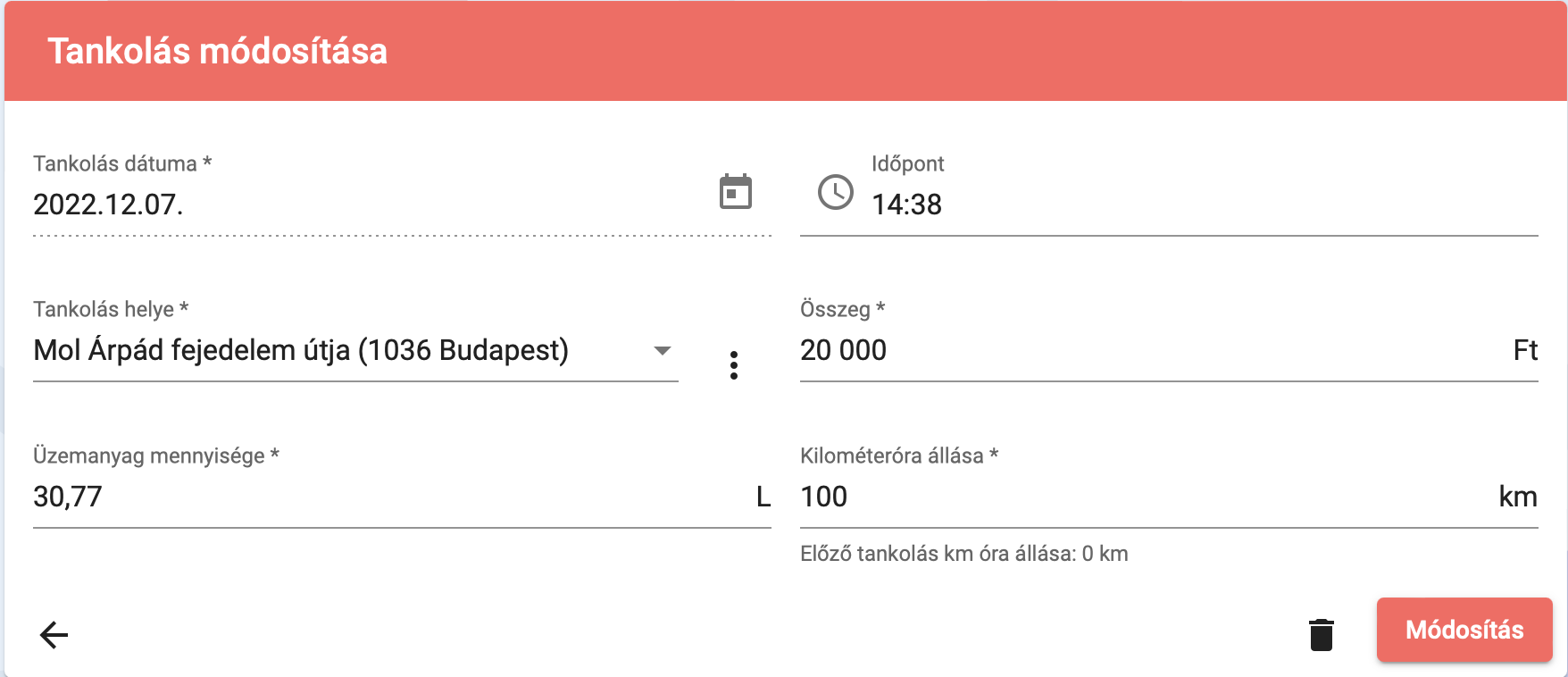This screenshot has width=1568, height=677.
Task: Expand the Tankolás helye dropdown arrow
Action: point(663,351)
